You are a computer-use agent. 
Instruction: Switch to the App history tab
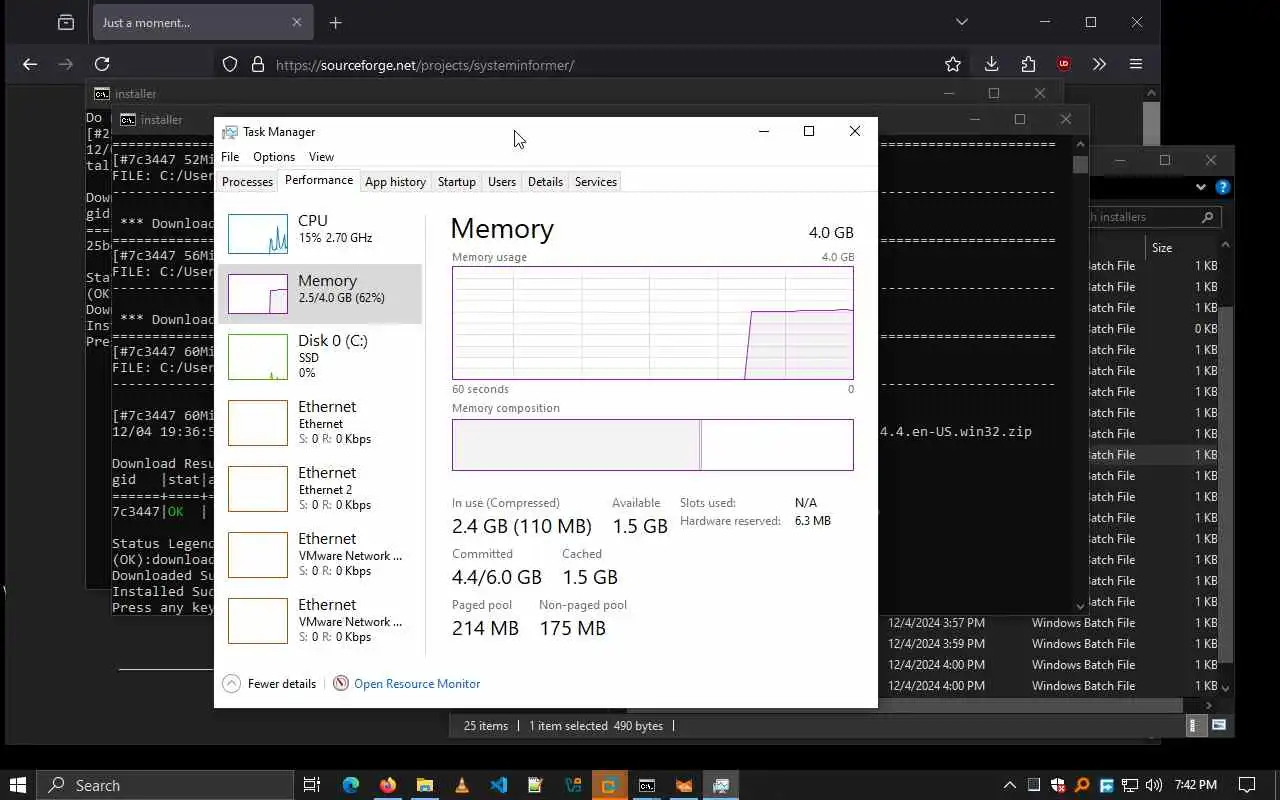coord(395,181)
